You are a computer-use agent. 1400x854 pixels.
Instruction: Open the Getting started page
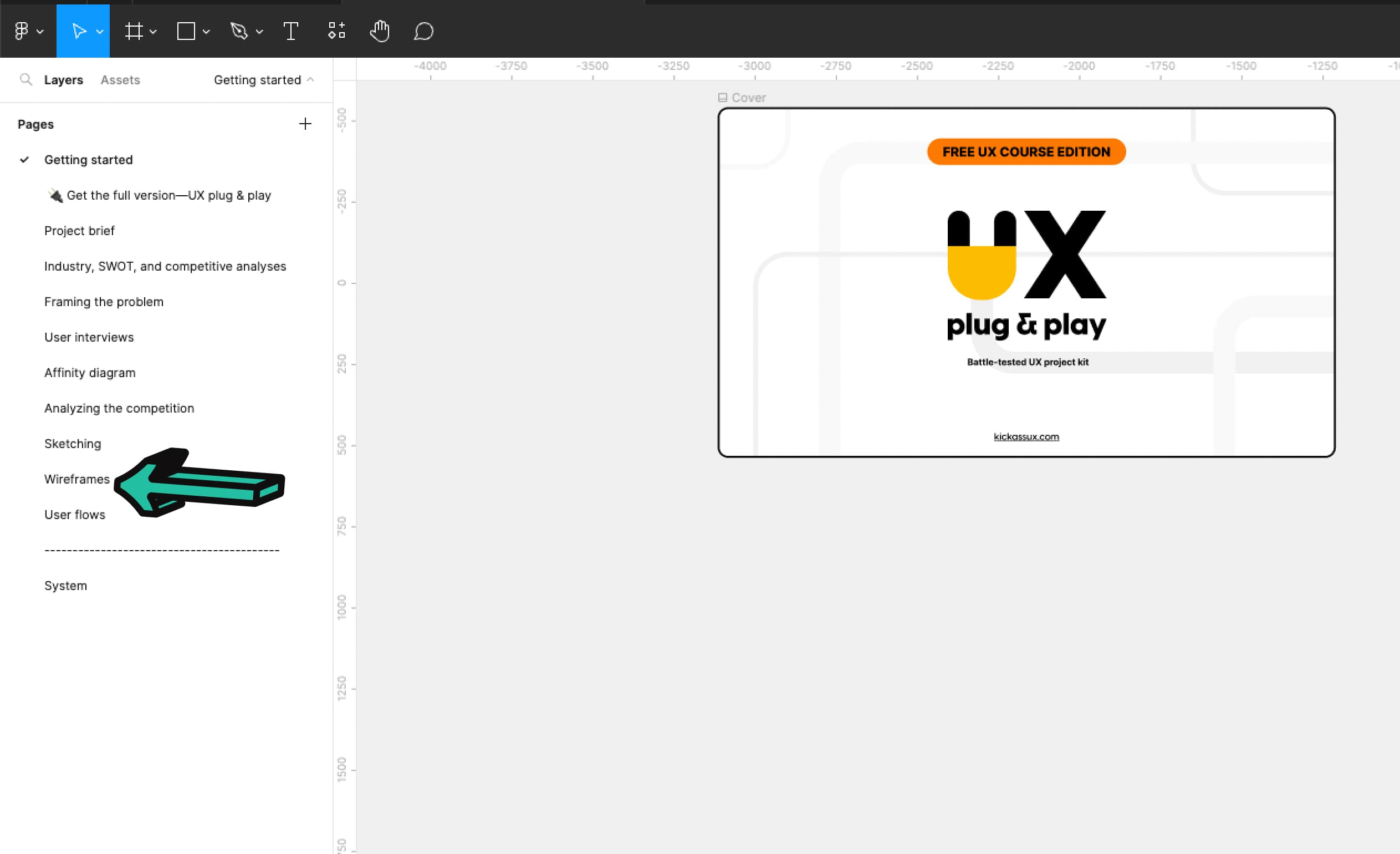(89, 160)
